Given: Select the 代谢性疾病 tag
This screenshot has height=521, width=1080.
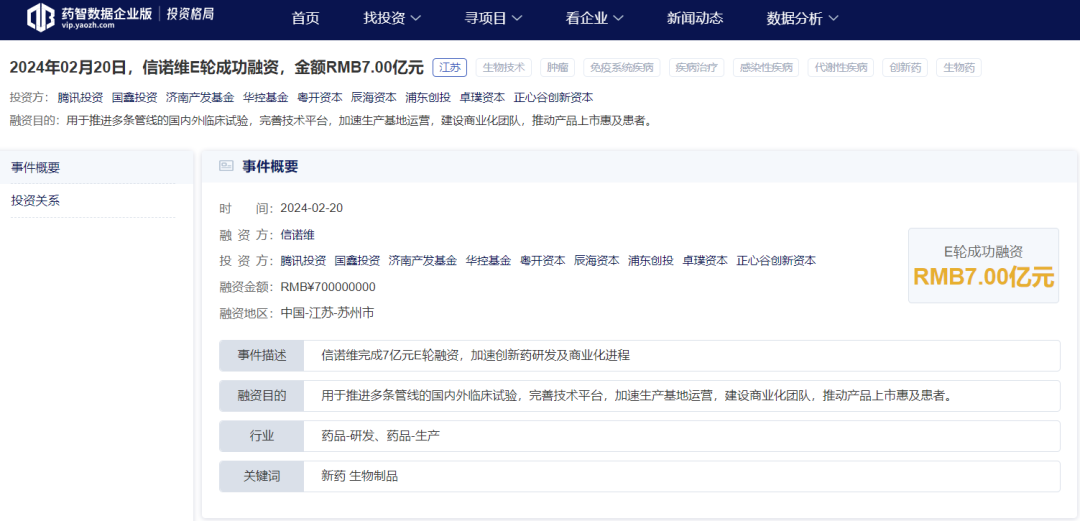Looking at the screenshot, I should pos(840,68).
